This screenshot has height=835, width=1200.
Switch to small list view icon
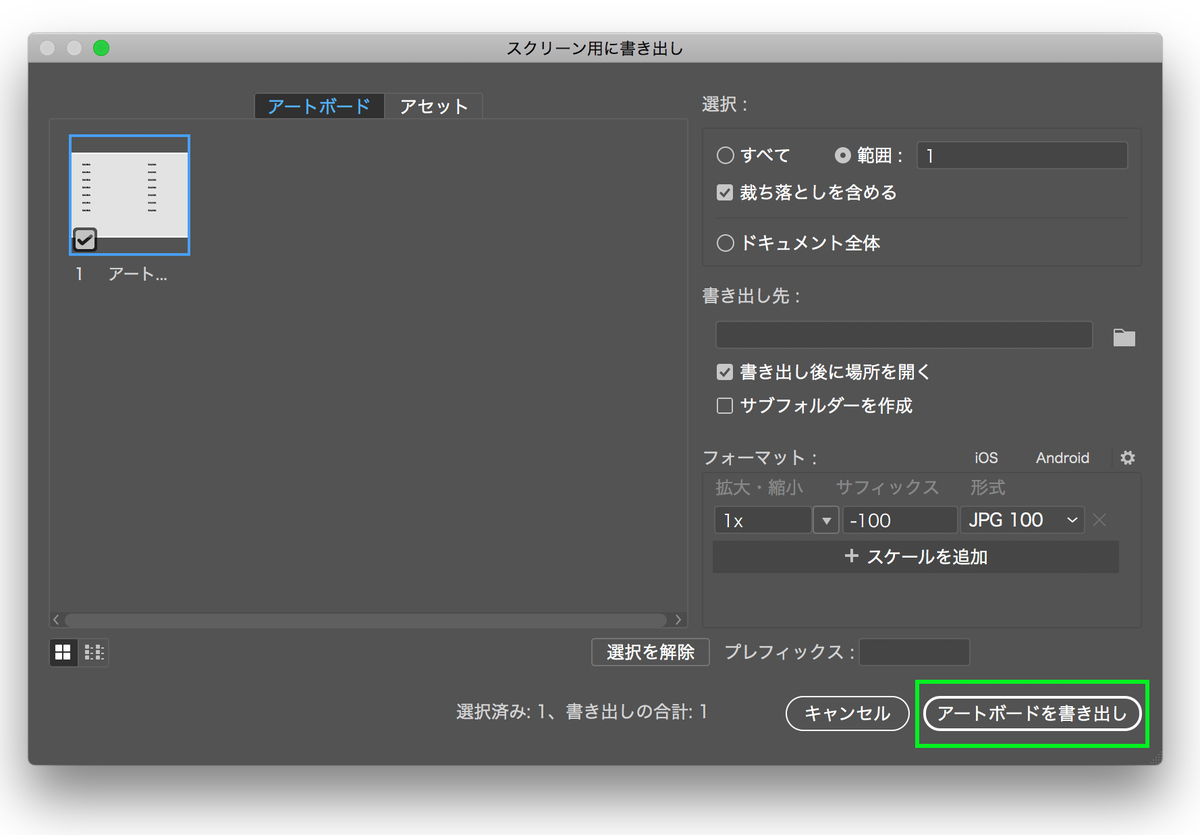point(95,652)
